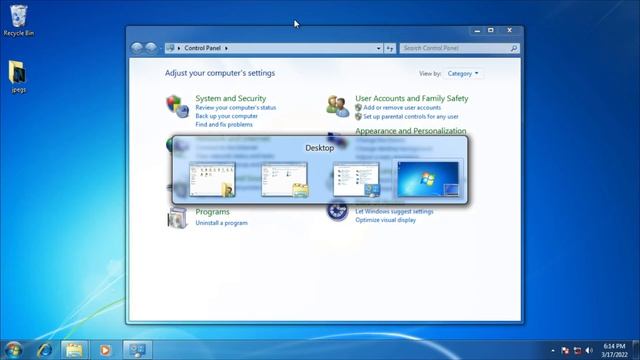Click the Control Panel address bar icon
Screen dimensions: 640x360
[x=171, y=48]
